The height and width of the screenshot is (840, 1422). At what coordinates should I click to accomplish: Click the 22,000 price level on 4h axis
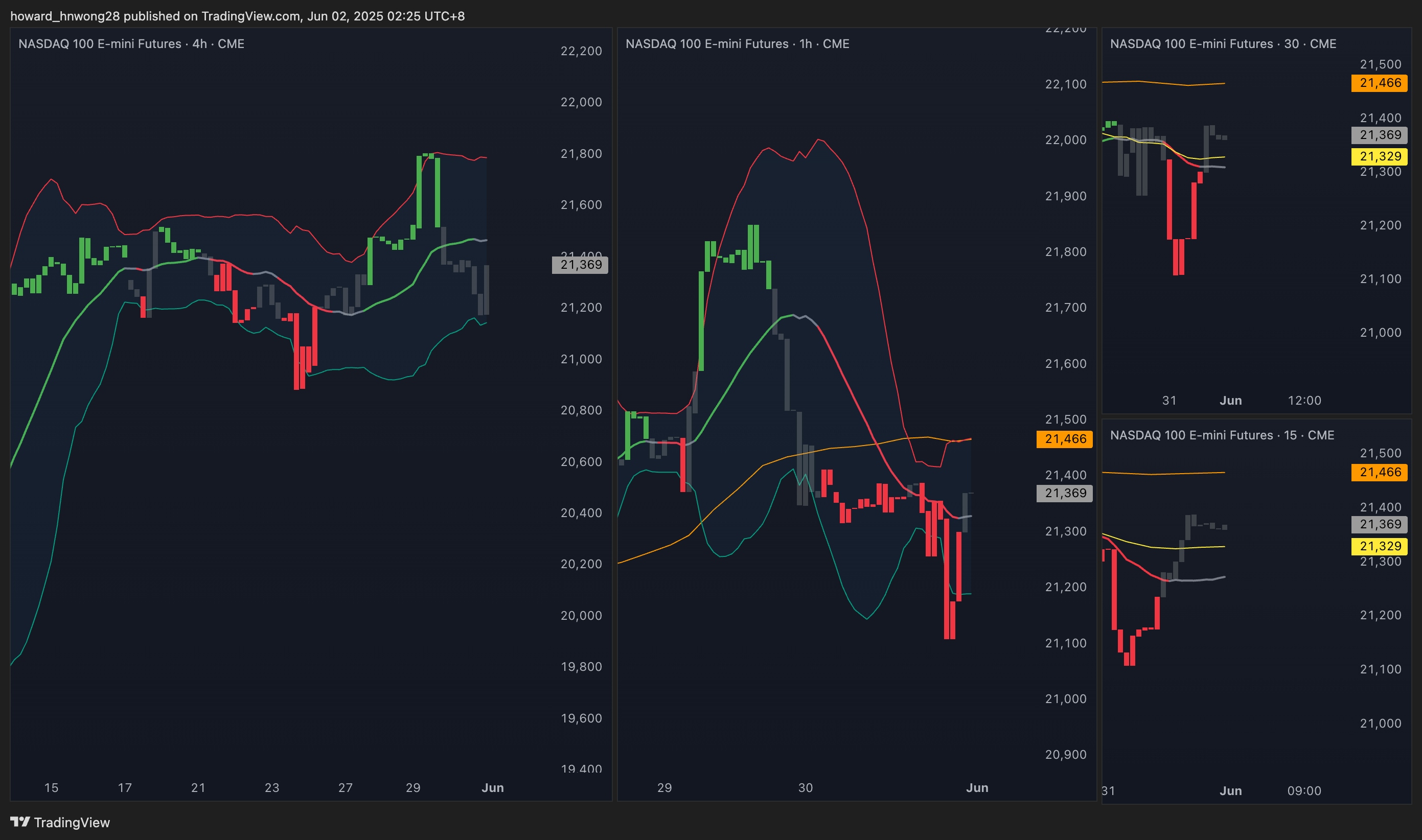581,102
